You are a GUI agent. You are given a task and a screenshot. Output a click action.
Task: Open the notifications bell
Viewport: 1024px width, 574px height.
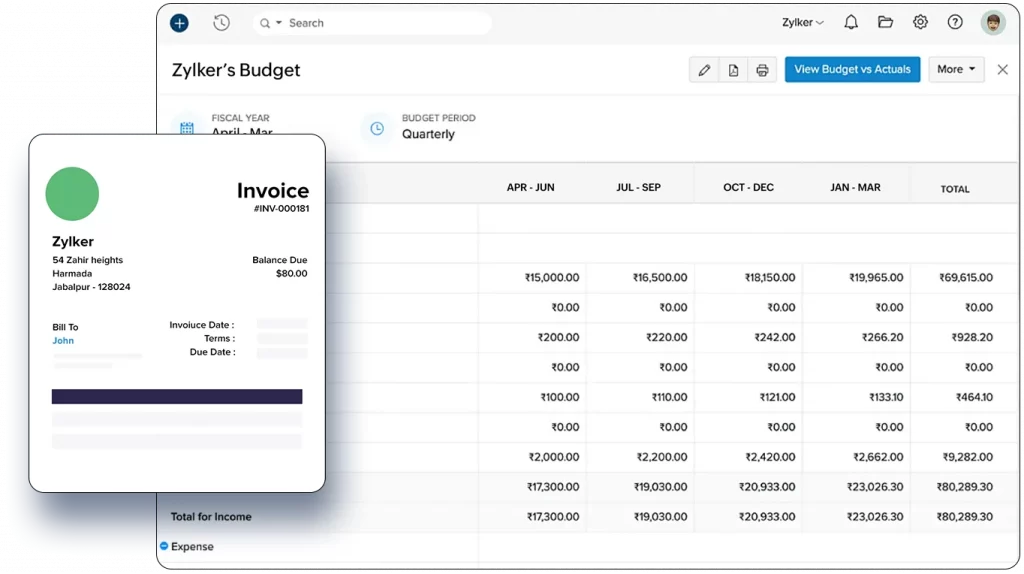[850, 23]
